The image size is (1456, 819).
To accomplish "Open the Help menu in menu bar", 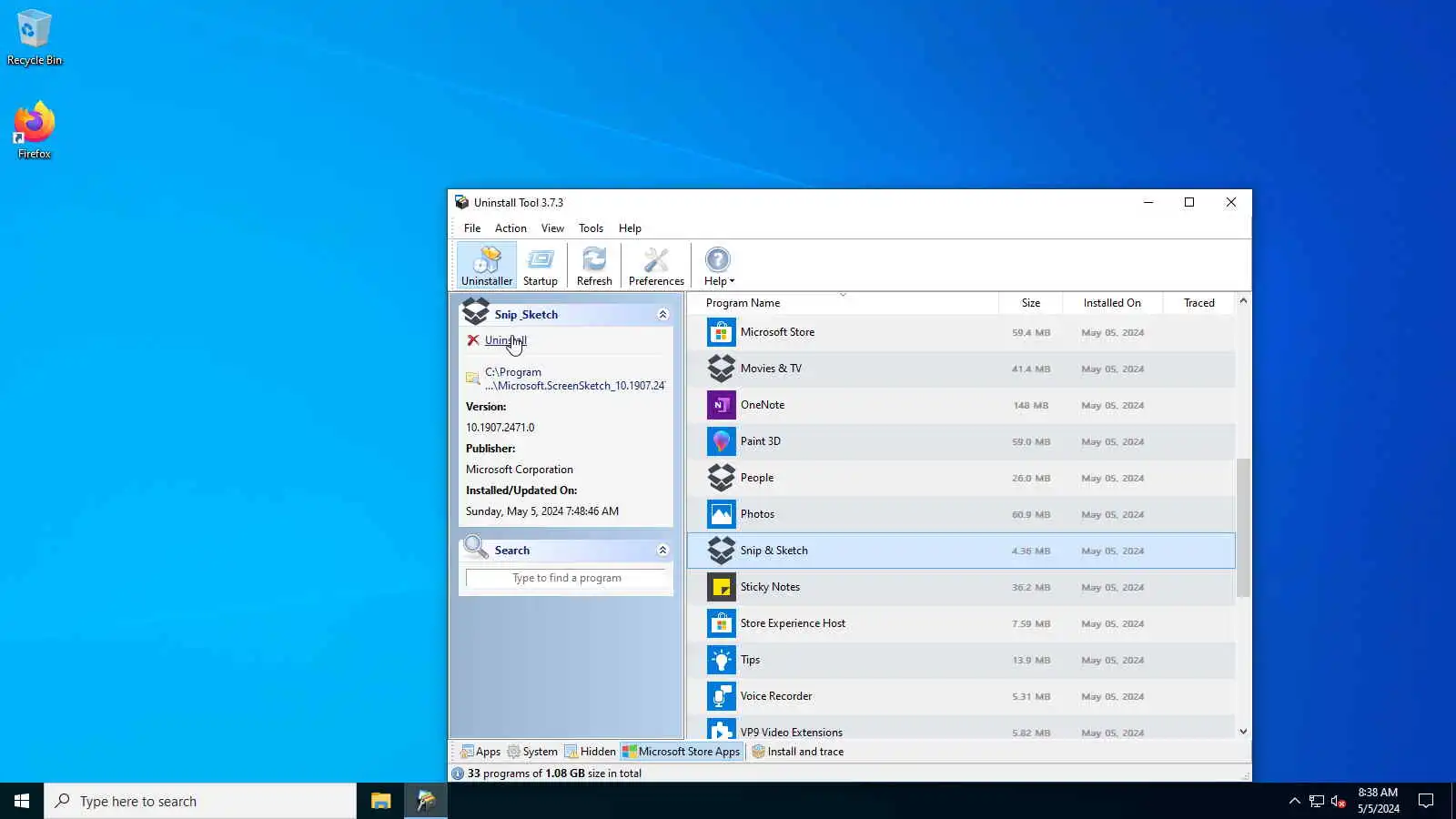I will tap(630, 228).
